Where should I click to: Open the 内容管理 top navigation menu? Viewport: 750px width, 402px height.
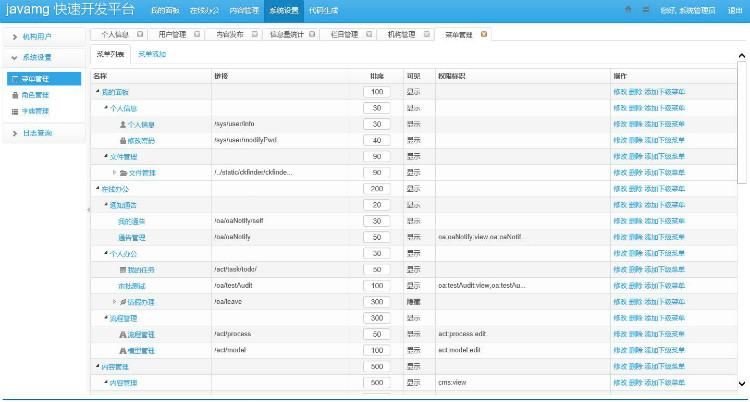[244, 11]
